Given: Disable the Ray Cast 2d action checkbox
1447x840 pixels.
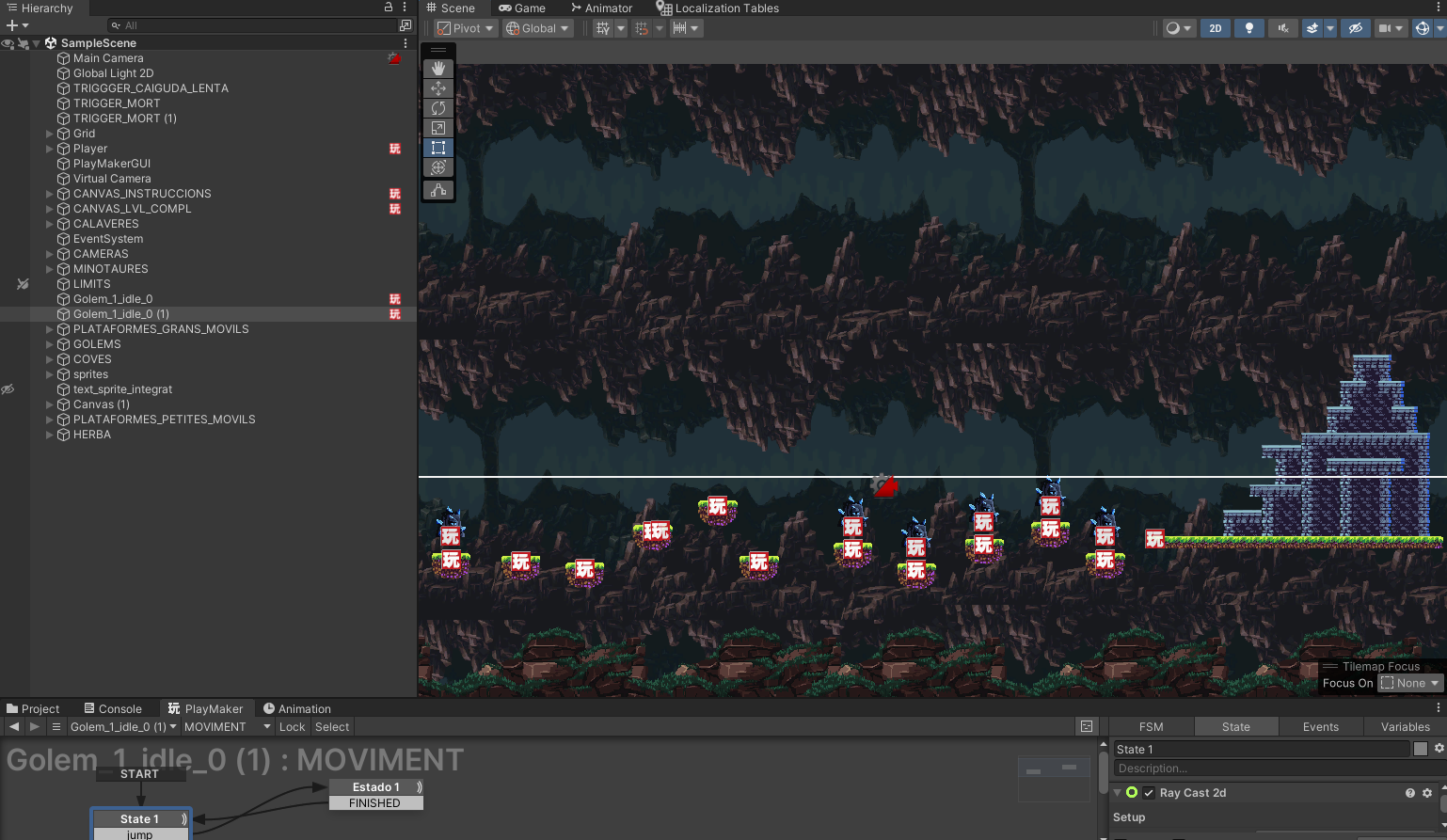Looking at the screenshot, I should pyautogui.click(x=1149, y=793).
